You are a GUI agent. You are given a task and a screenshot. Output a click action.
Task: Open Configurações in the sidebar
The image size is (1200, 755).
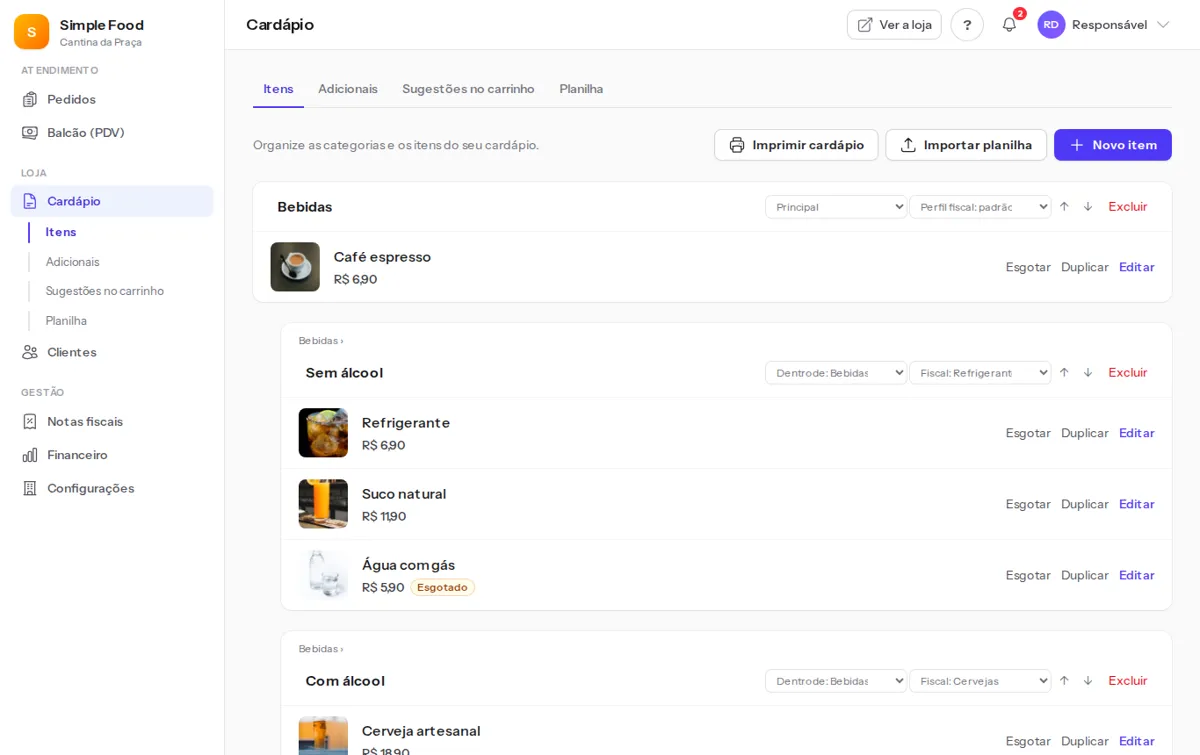112,488
